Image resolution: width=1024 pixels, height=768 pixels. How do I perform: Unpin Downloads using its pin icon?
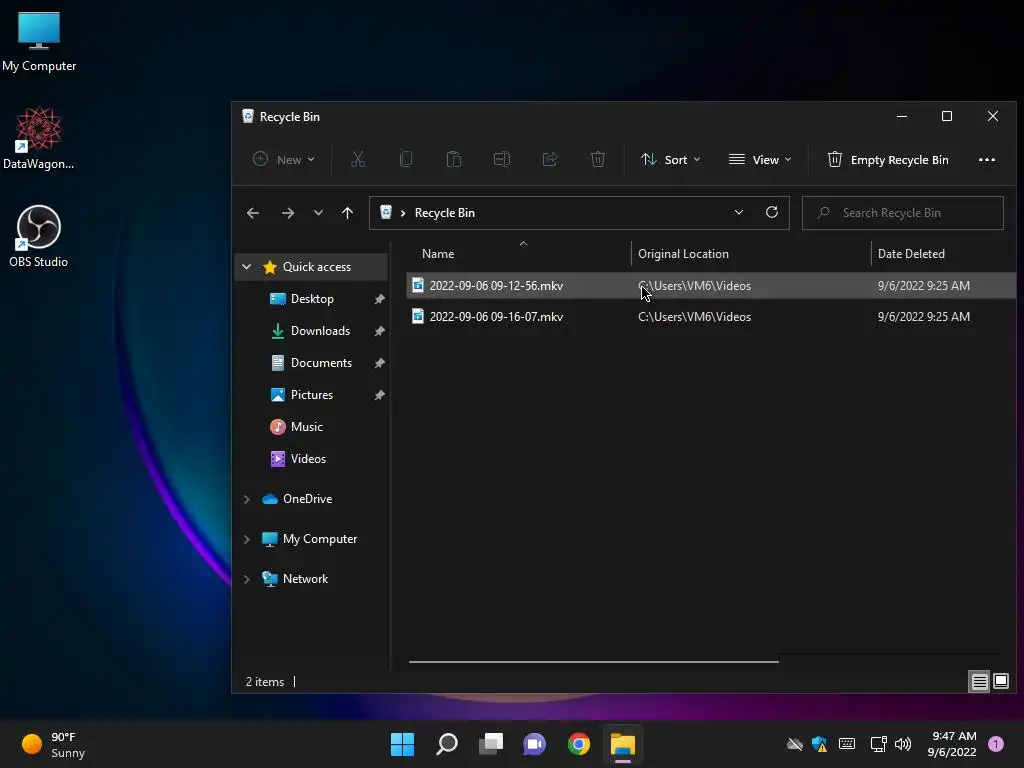click(379, 331)
